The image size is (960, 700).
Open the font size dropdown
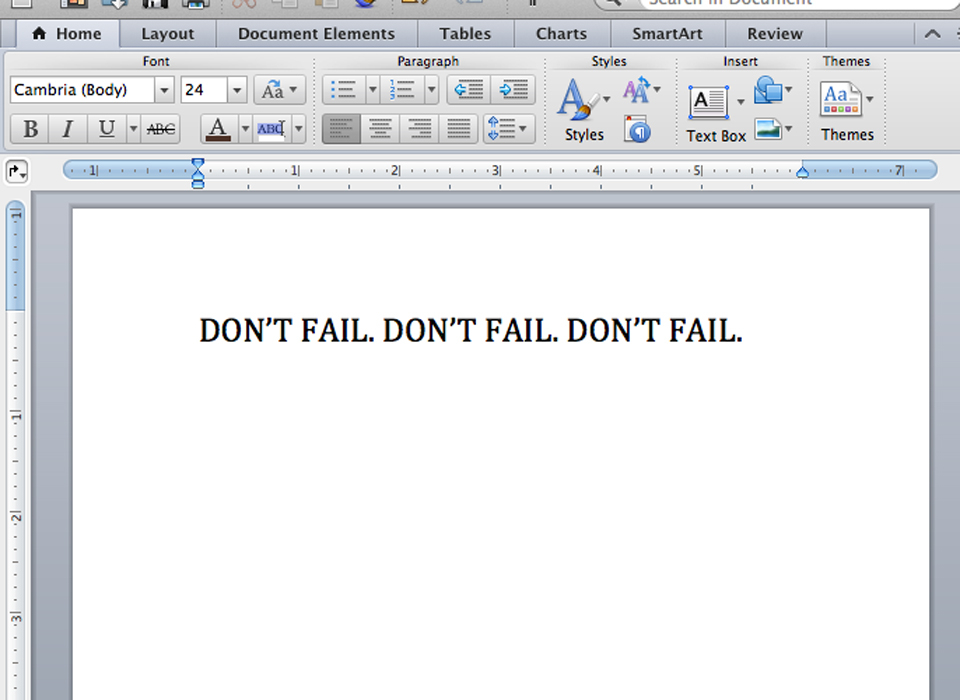[x=237, y=90]
